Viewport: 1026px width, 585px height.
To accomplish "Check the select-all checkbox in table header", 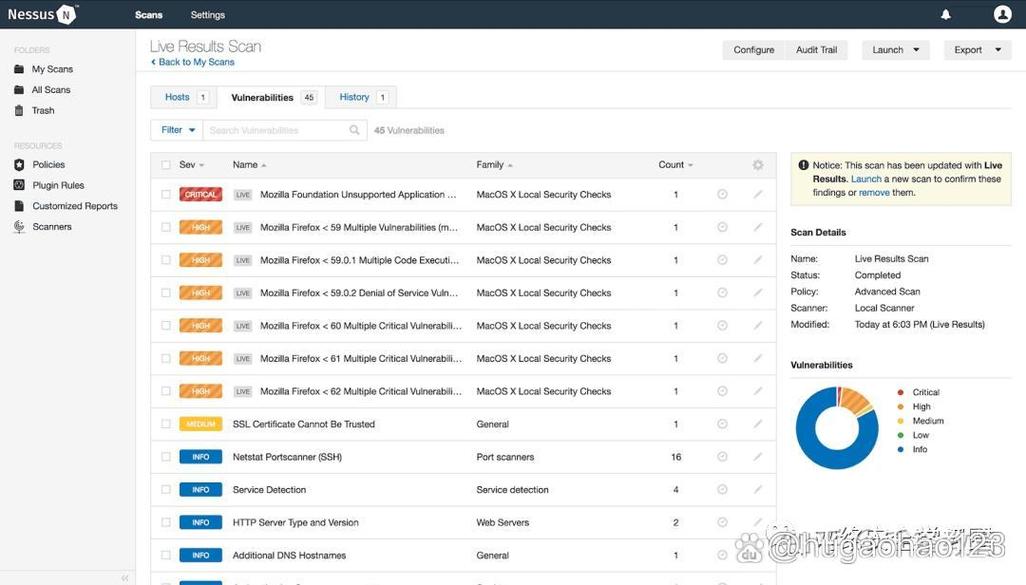I will click(166, 165).
